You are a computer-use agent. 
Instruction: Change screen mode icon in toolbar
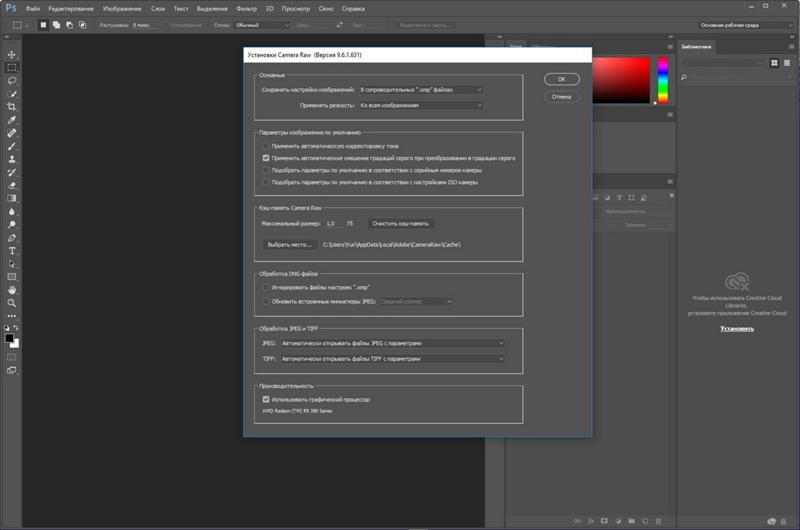pos(12,370)
